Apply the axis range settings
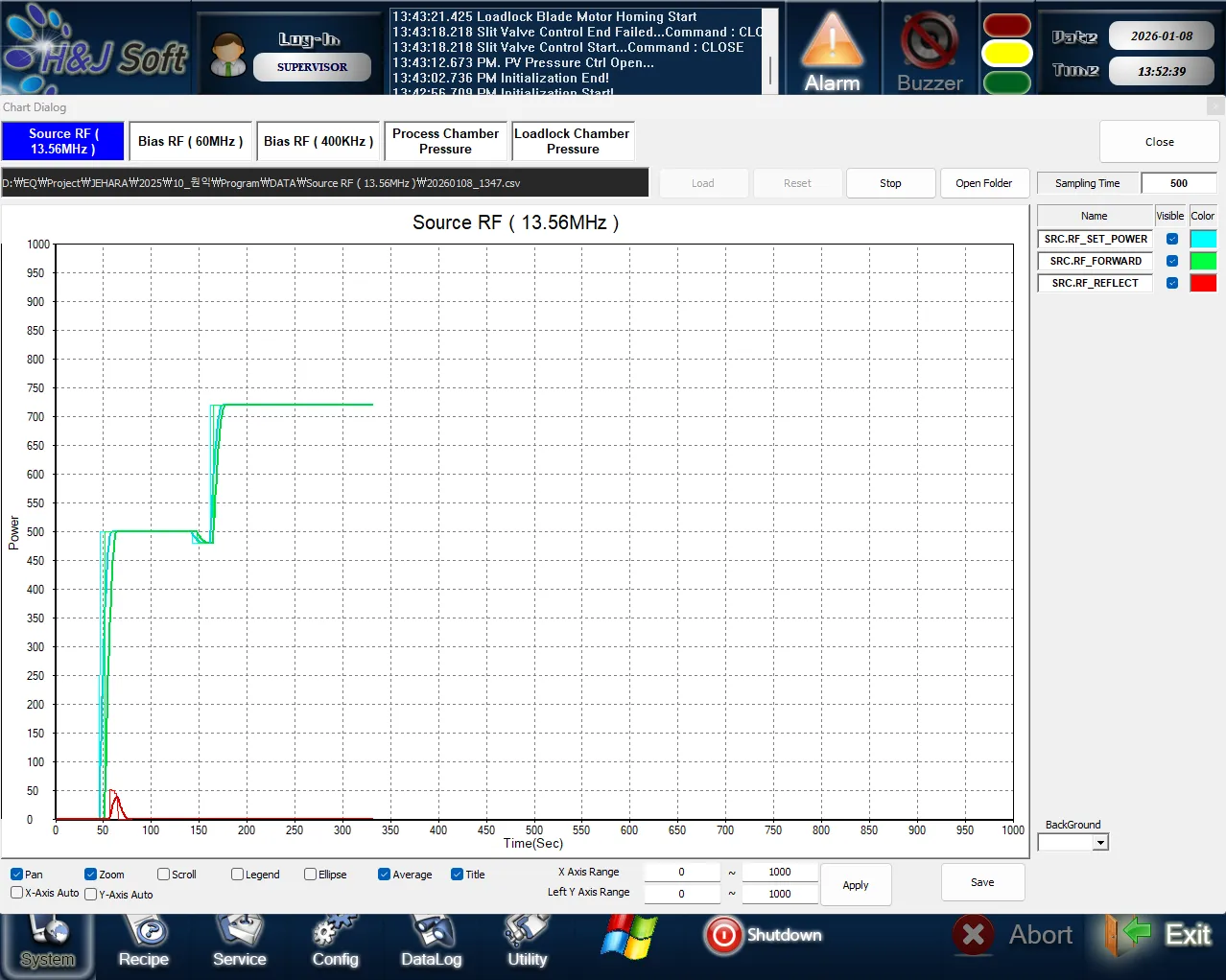 856,885
